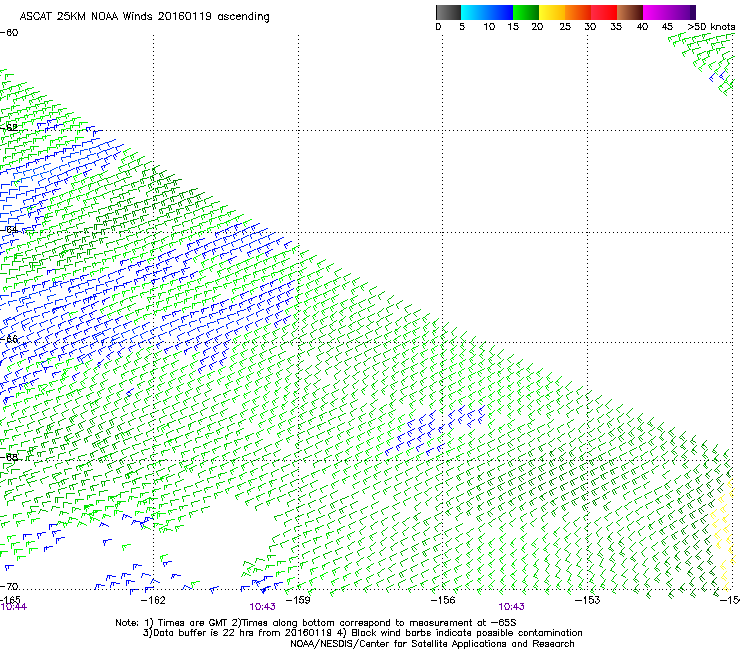Pick the green 15-20 knots color band
The image size is (740, 650).
pyautogui.click(x=526, y=12)
